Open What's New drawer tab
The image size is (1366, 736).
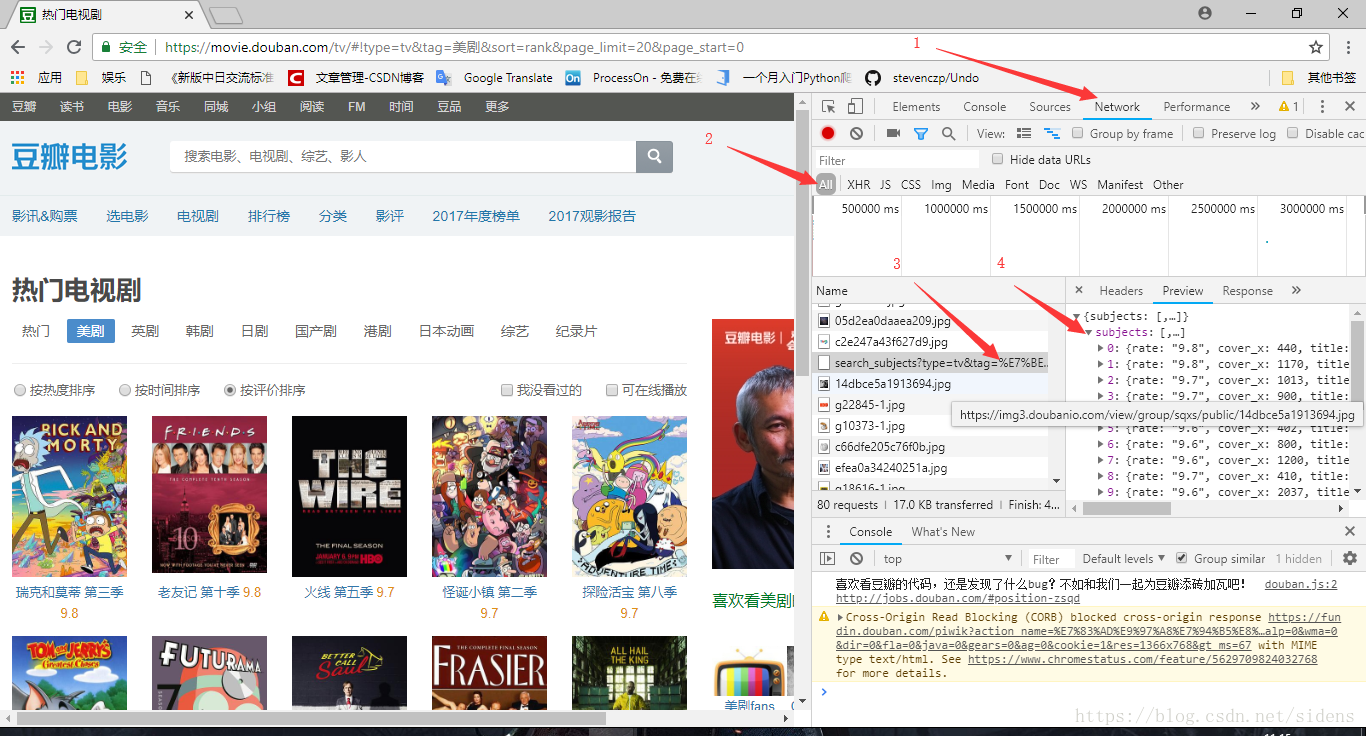(x=943, y=532)
